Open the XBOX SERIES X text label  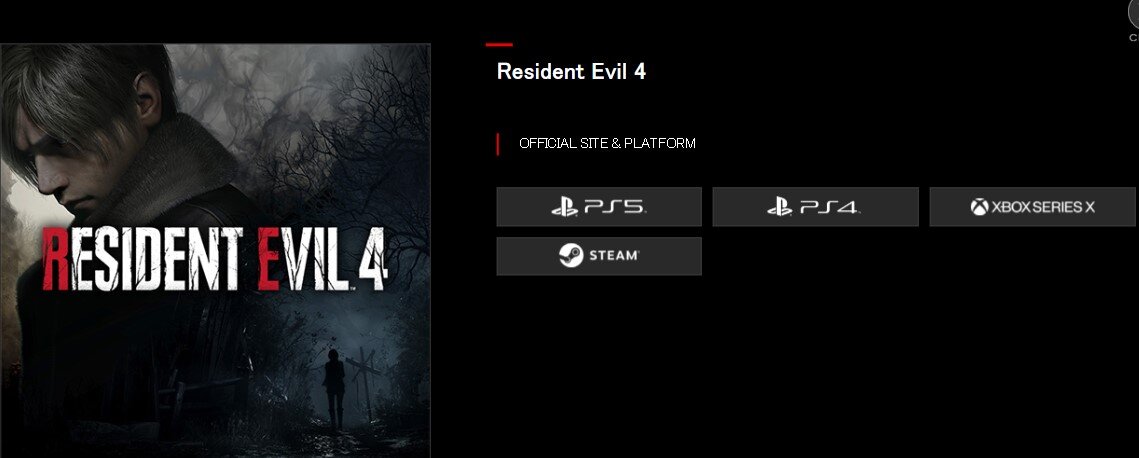coord(1043,207)
